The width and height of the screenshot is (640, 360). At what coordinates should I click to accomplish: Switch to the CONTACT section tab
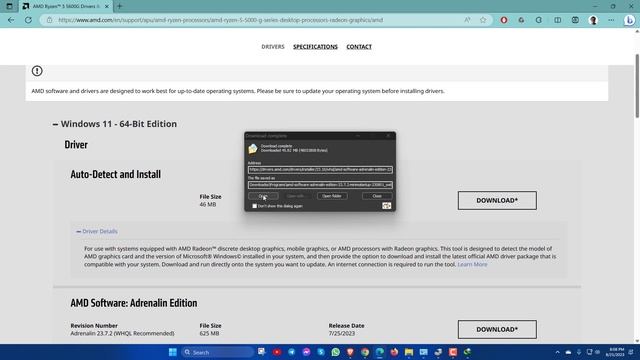pos(359,47)
